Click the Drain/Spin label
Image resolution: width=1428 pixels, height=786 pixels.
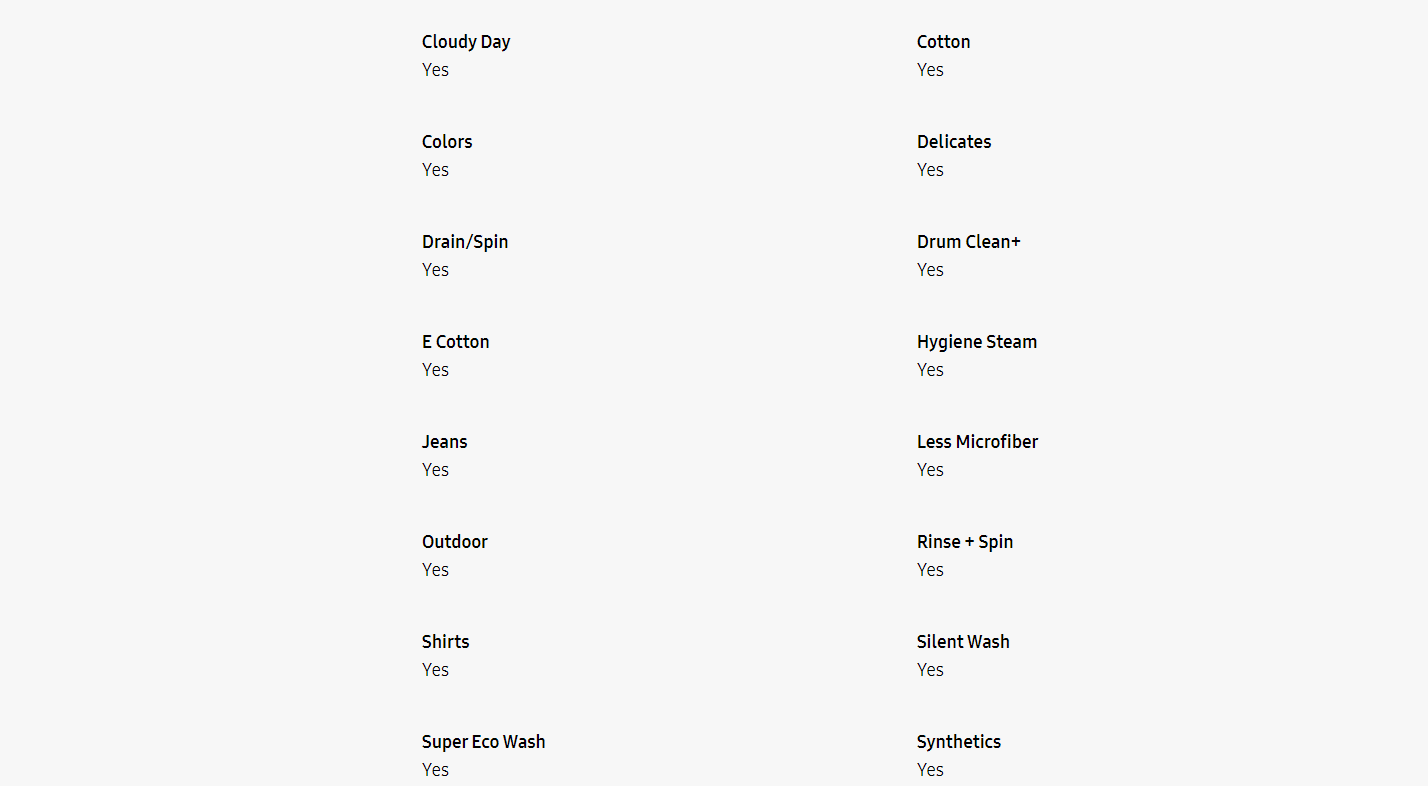coord(465,242)
